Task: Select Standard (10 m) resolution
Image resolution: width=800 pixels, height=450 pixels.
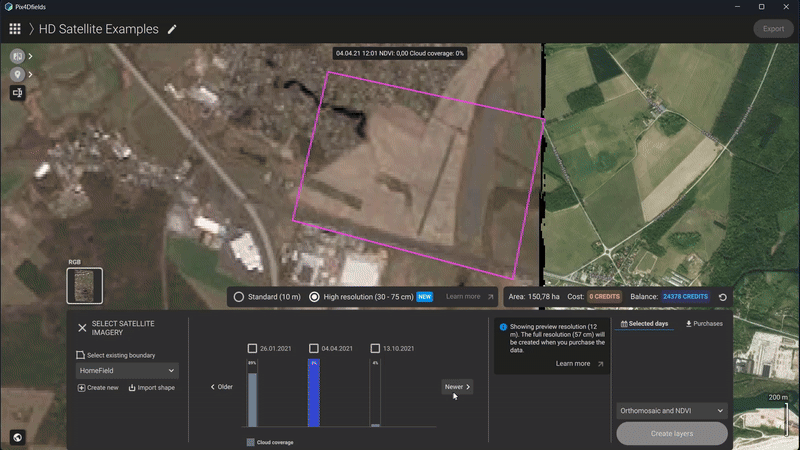Action: [x=239, y=297]
